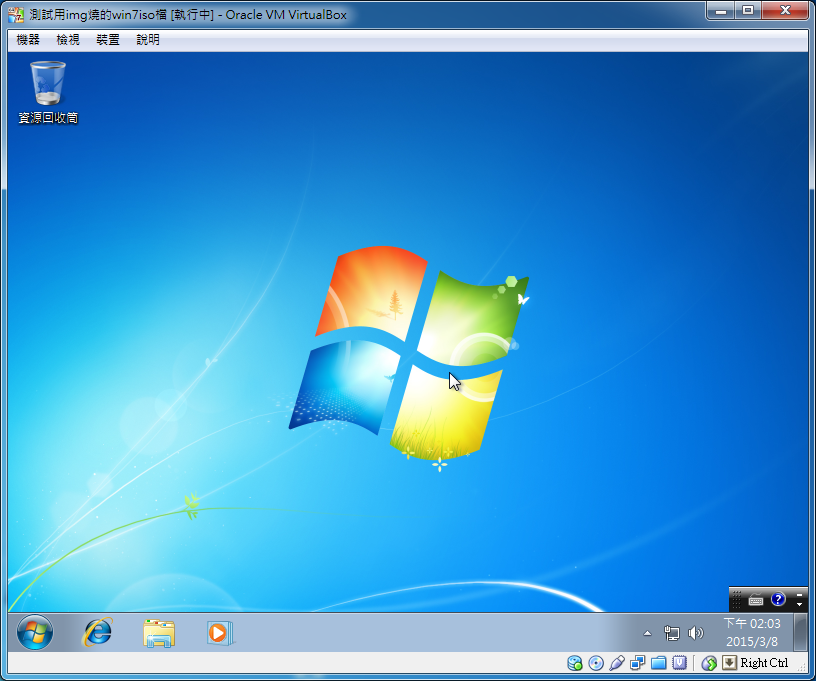Image resolution: width=816 pixels, height=681 pixels.
Task: Click the VirtualBox network adapters indicator
Action: click(x=638, y=663)
